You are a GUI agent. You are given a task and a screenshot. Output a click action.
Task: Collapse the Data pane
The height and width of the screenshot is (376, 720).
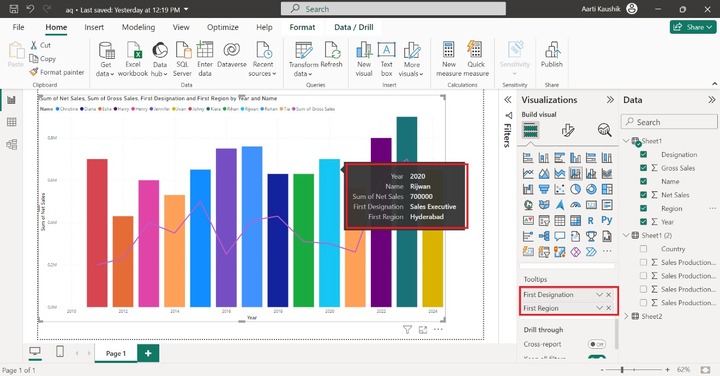(711, 100)
